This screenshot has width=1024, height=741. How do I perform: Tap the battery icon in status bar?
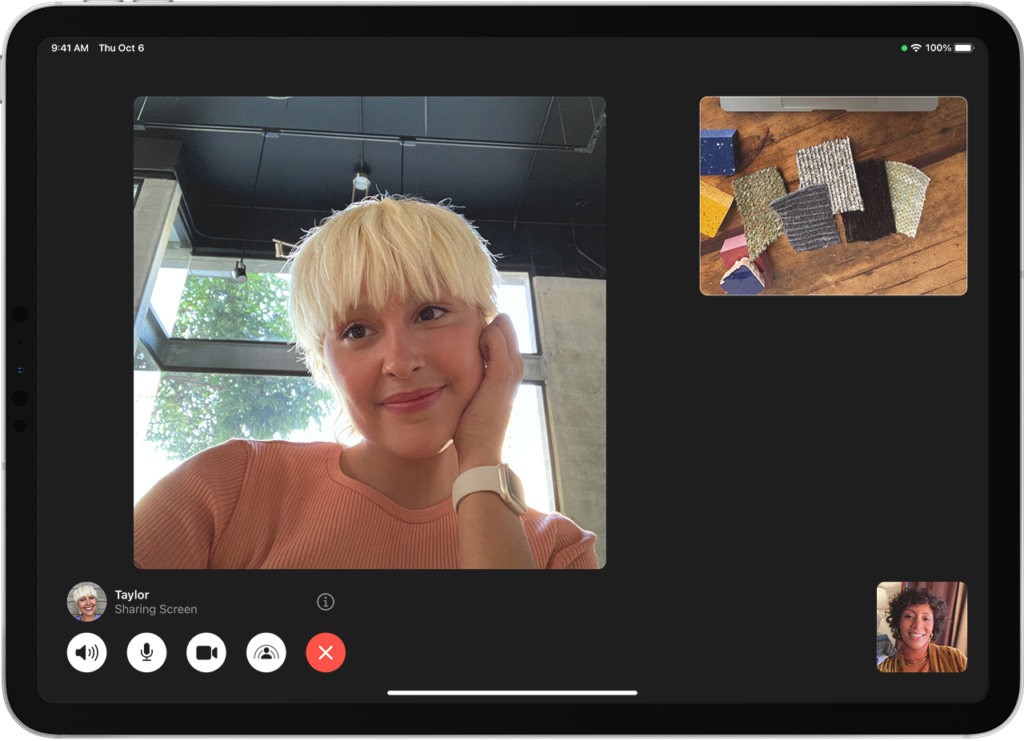coord(963,48)
